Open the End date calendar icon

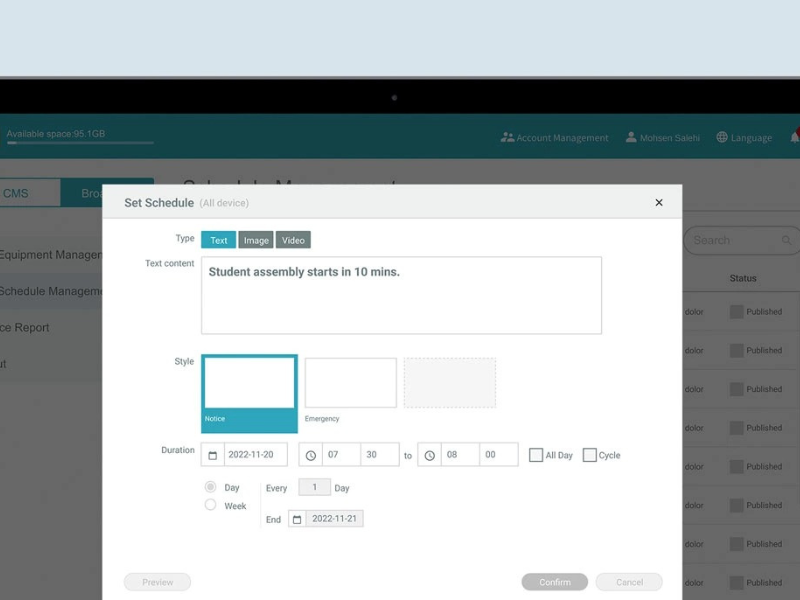pyautogui.click(x=297, y=519)
